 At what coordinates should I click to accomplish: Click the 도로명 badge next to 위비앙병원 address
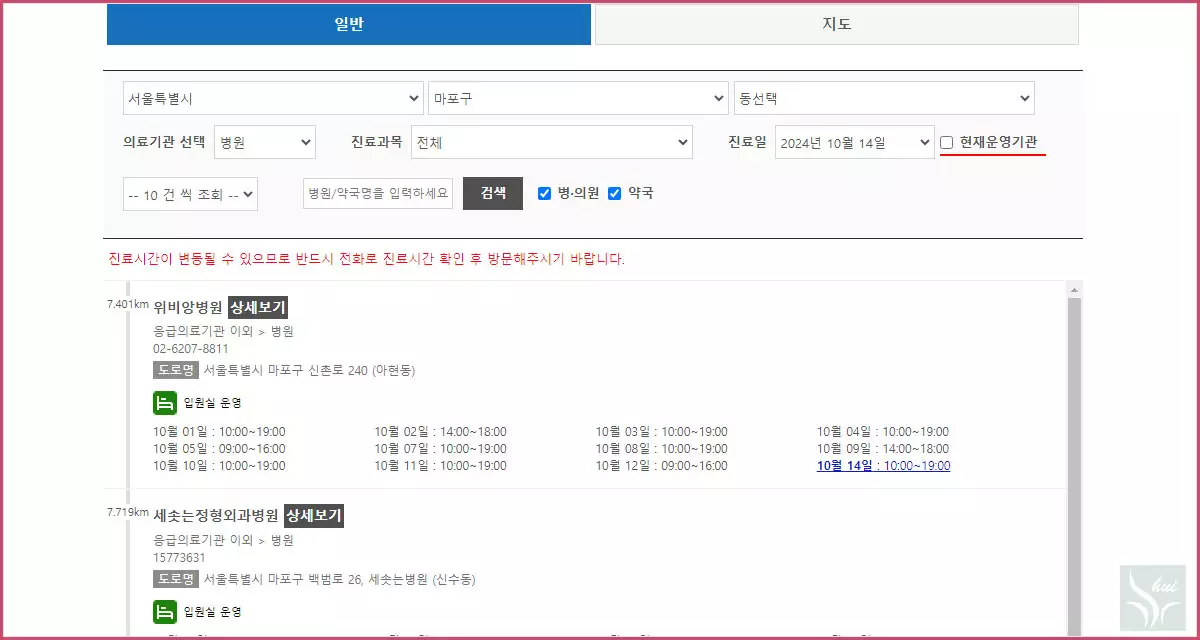176,370
